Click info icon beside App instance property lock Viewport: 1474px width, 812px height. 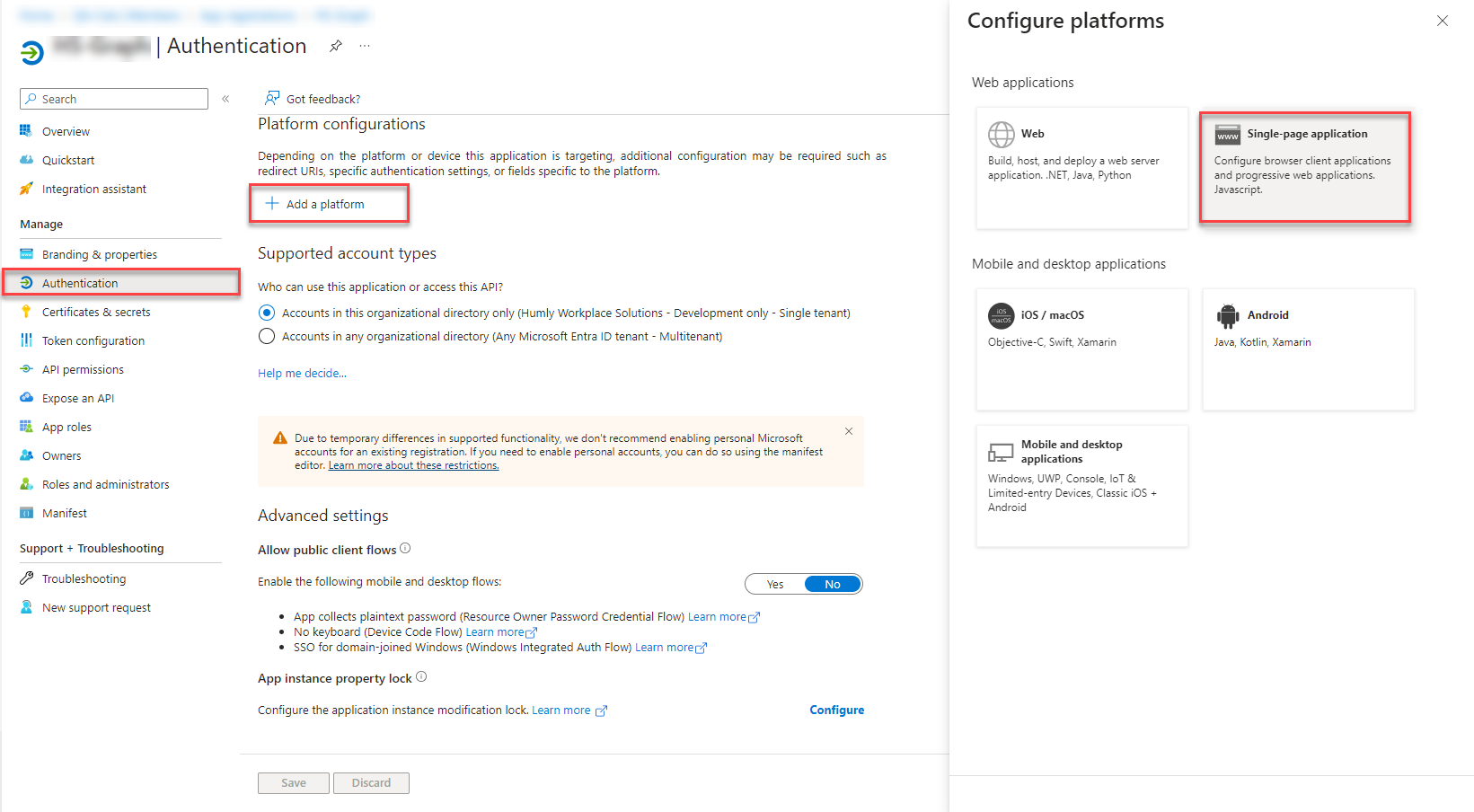coord(421,677)
